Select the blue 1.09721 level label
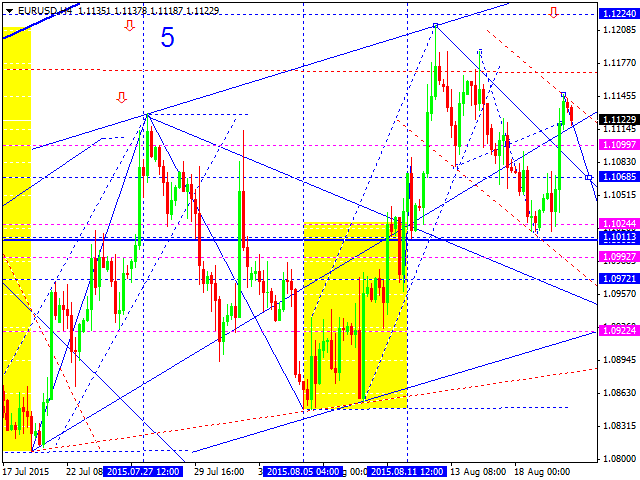The width and height of the screenshot is (640, 480). (x=619, y=279)
